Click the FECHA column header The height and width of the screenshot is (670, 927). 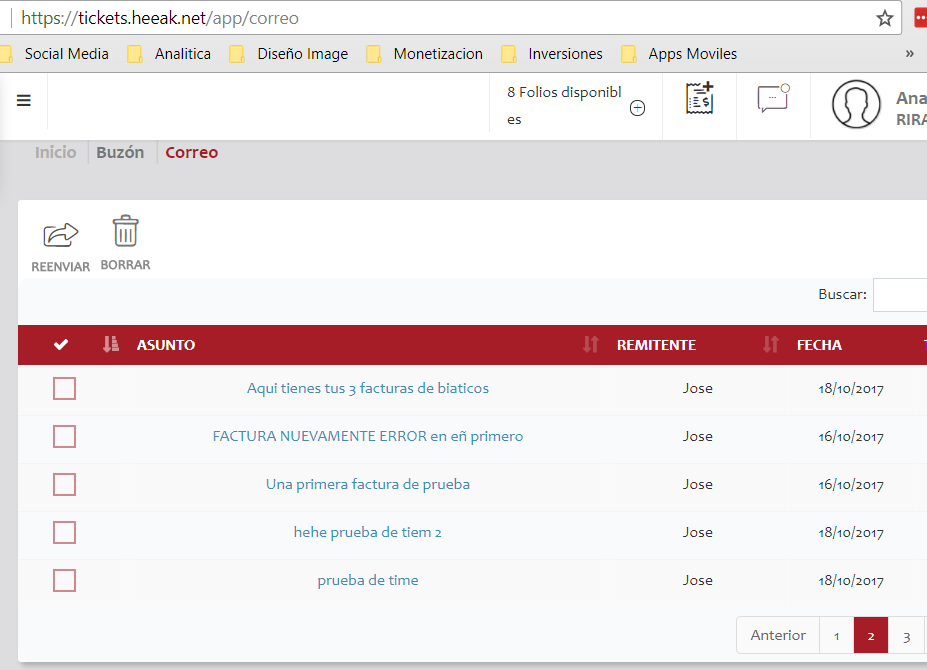pyautogui.click(x=819, y=345)
